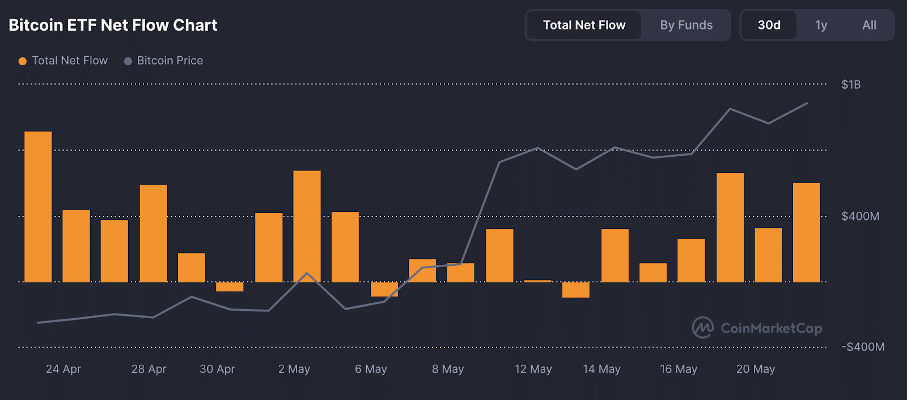The image size is (908, 400).
Task: Switch to the By Funds tab
Action: 686,25
